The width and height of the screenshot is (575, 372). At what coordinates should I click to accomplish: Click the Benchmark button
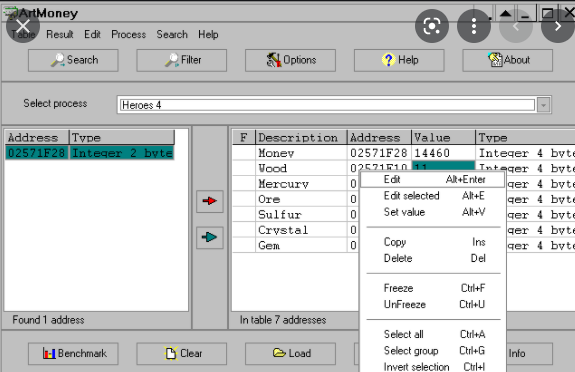pyautogui.click(x=73, y=354)
